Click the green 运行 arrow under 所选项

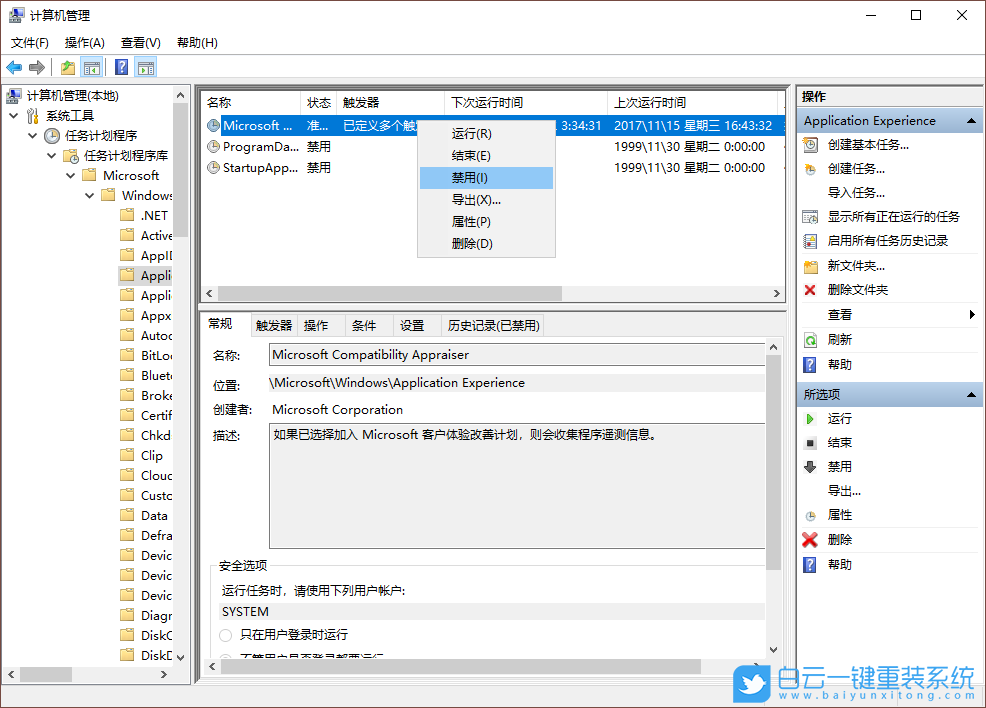[x=811, y=418]
